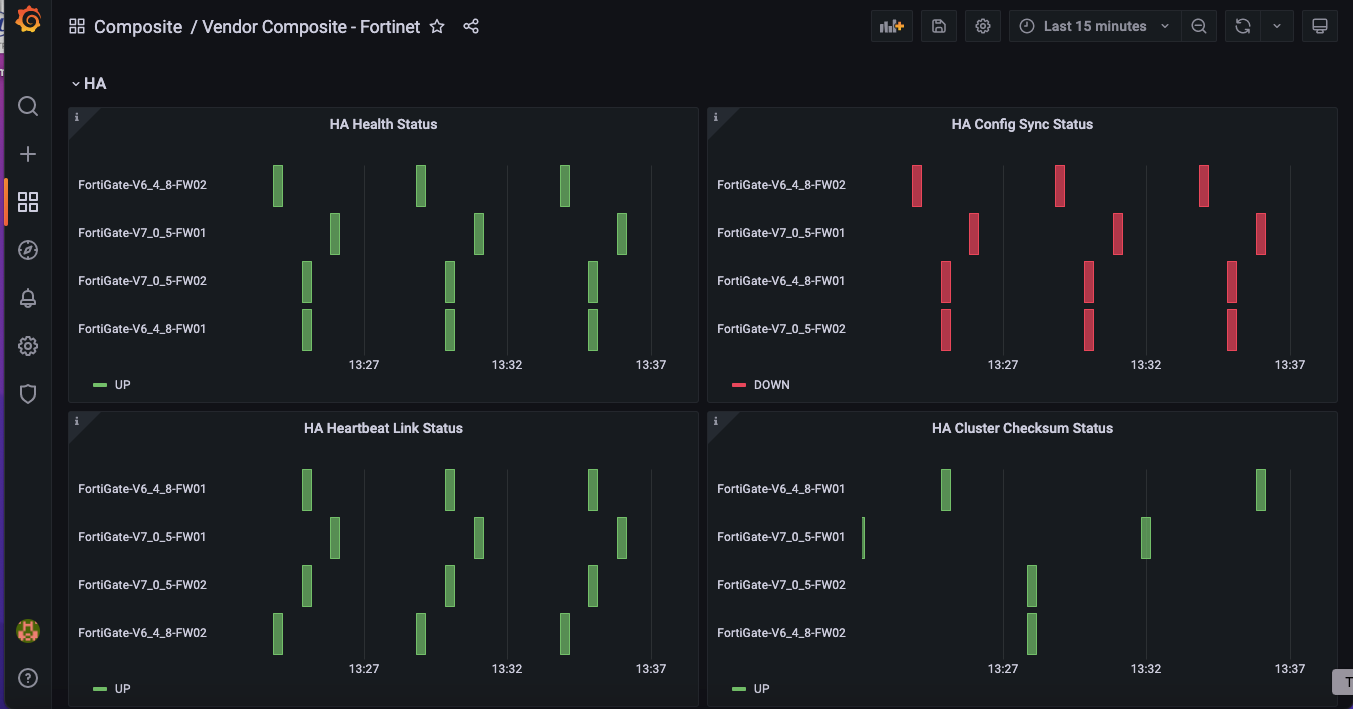Click FortiGate-V7_0_5-FW02 in HA Cluster Checksum Status
Screen dimensions: 1353x709
tap(781, 585)
